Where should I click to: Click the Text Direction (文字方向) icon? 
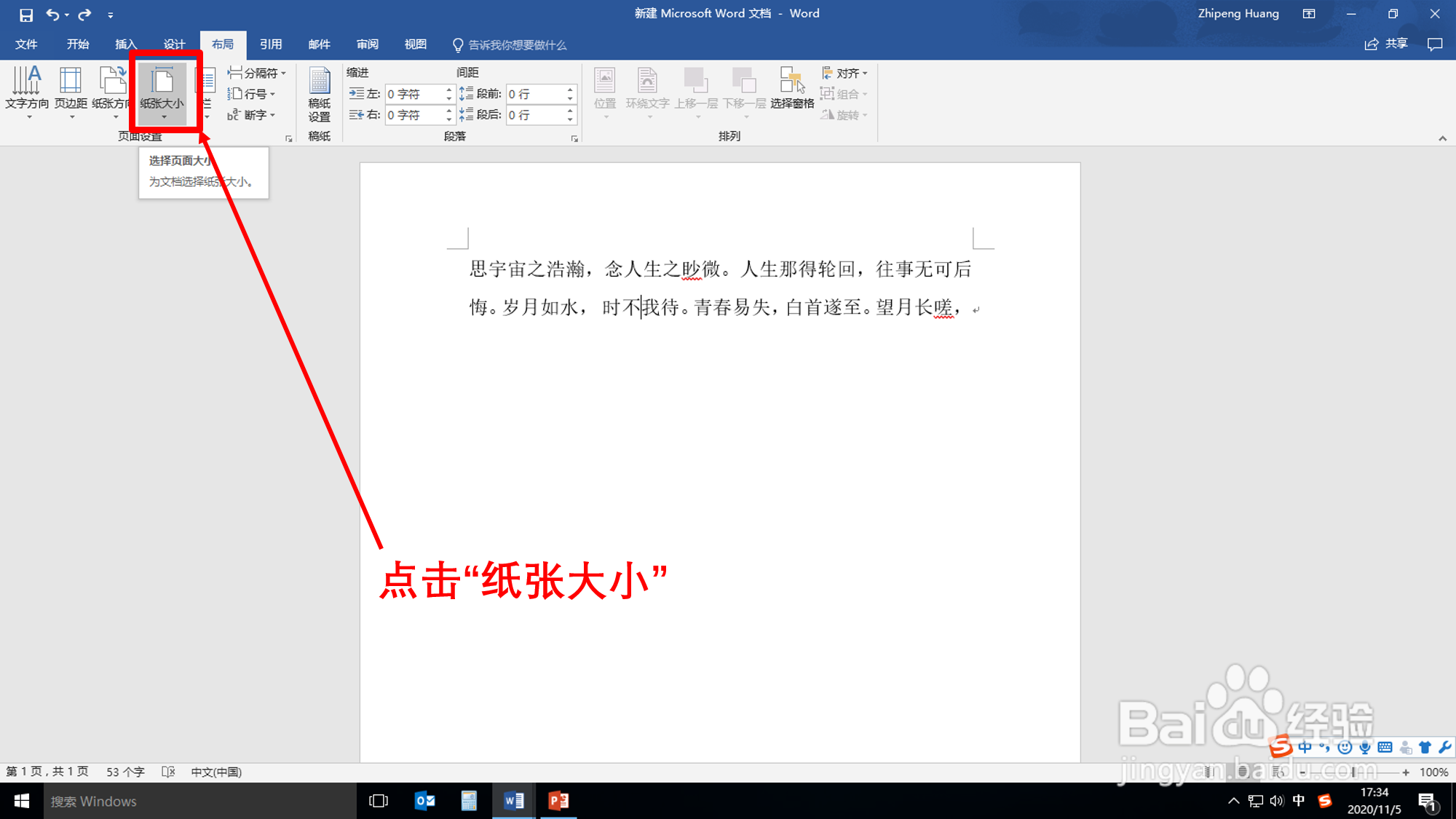pos(27,89)
